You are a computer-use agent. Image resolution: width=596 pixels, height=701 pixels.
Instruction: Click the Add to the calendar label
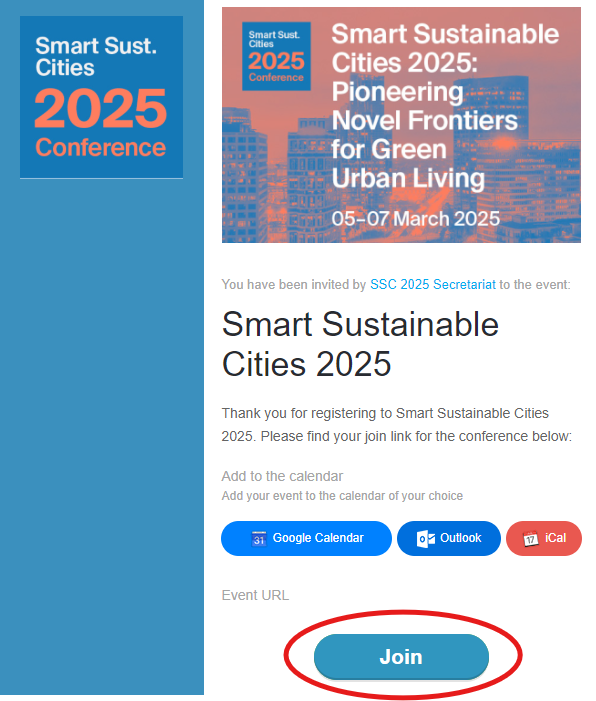pos(282,476)
